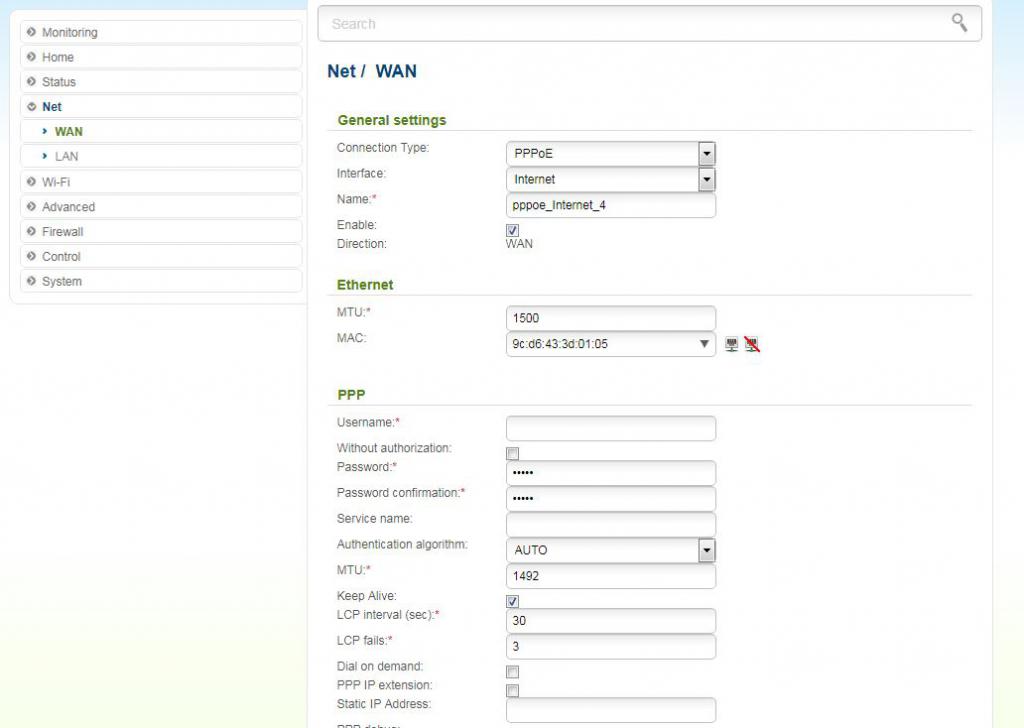Open the LAN submenu item
Screen dimensions: 1024x728
click(66, 156)
